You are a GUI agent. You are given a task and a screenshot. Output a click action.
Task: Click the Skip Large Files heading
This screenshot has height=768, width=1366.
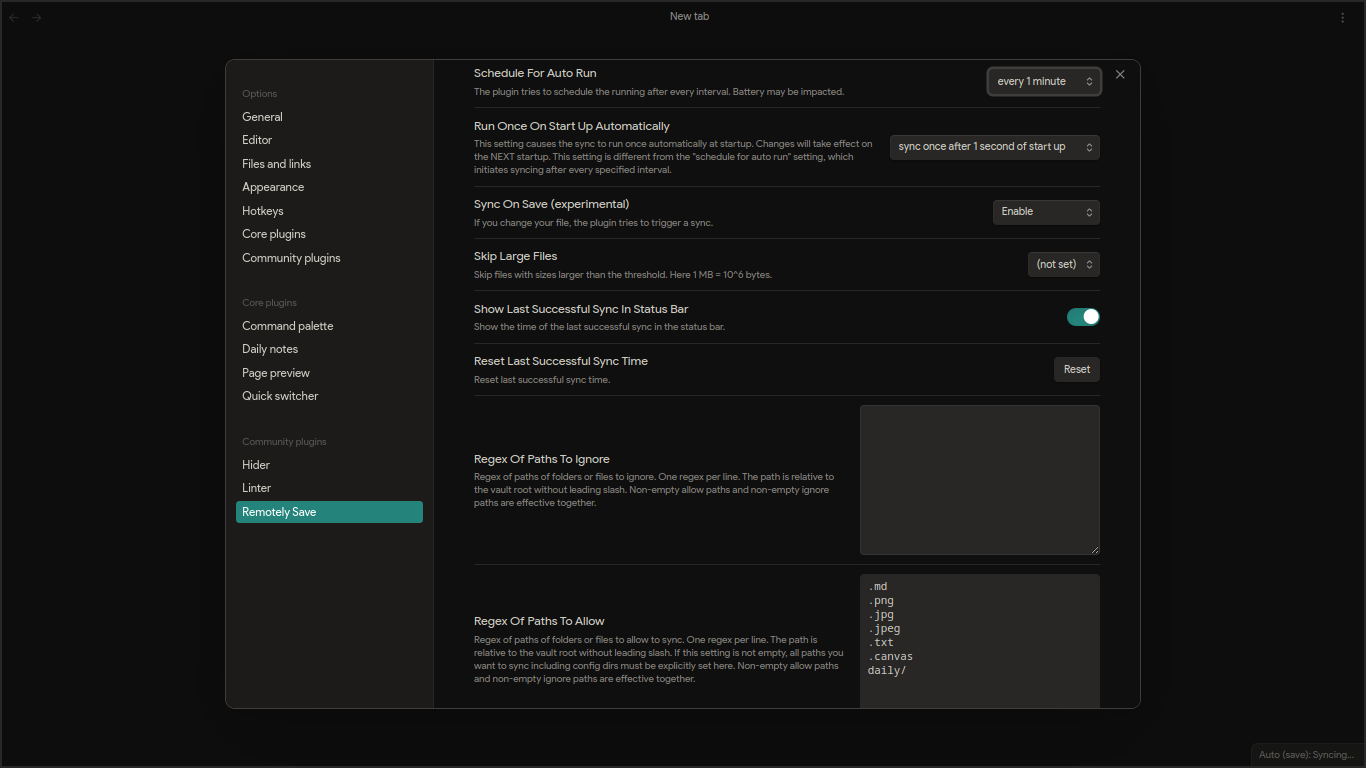coord(515,256)
